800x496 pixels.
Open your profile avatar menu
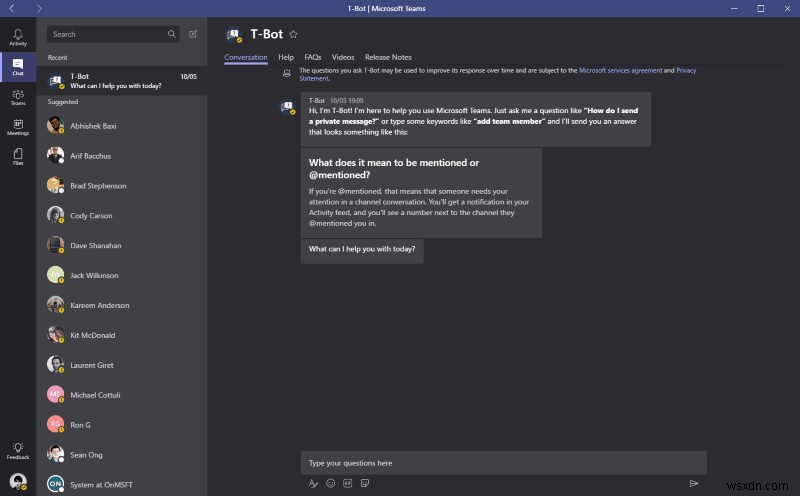[18, 481]
